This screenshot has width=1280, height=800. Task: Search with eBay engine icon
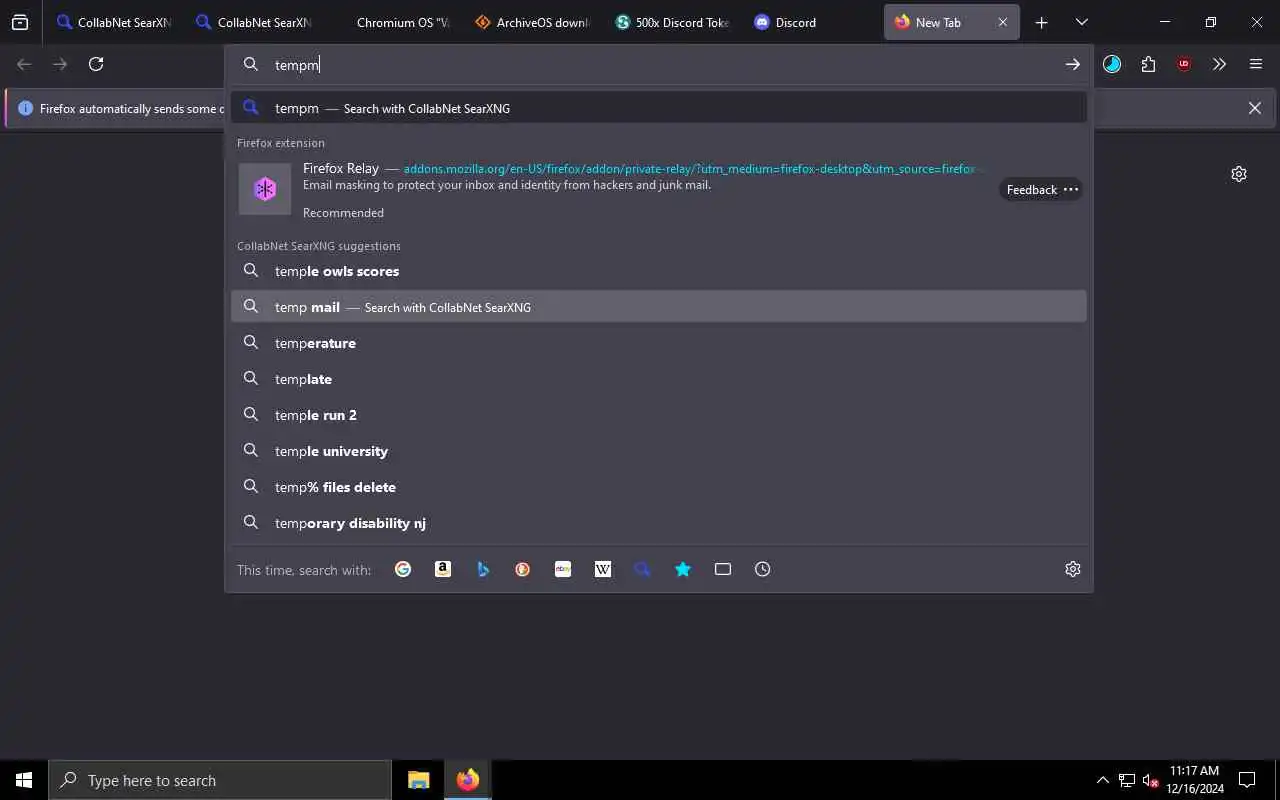563,569
